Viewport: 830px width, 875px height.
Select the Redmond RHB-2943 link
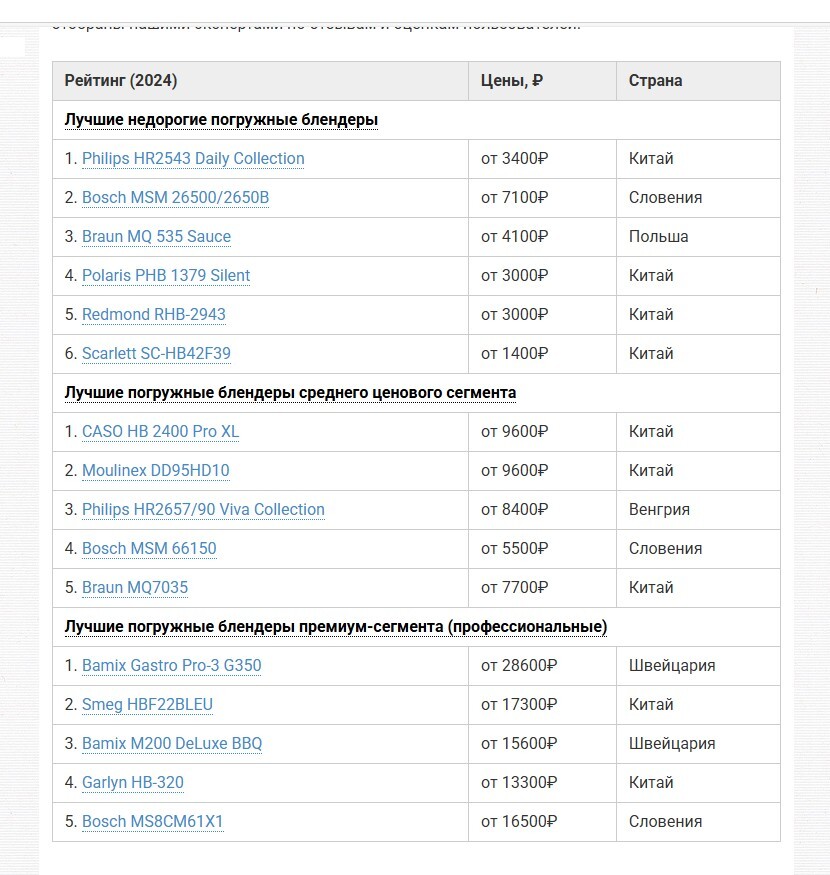pos(154,314)
